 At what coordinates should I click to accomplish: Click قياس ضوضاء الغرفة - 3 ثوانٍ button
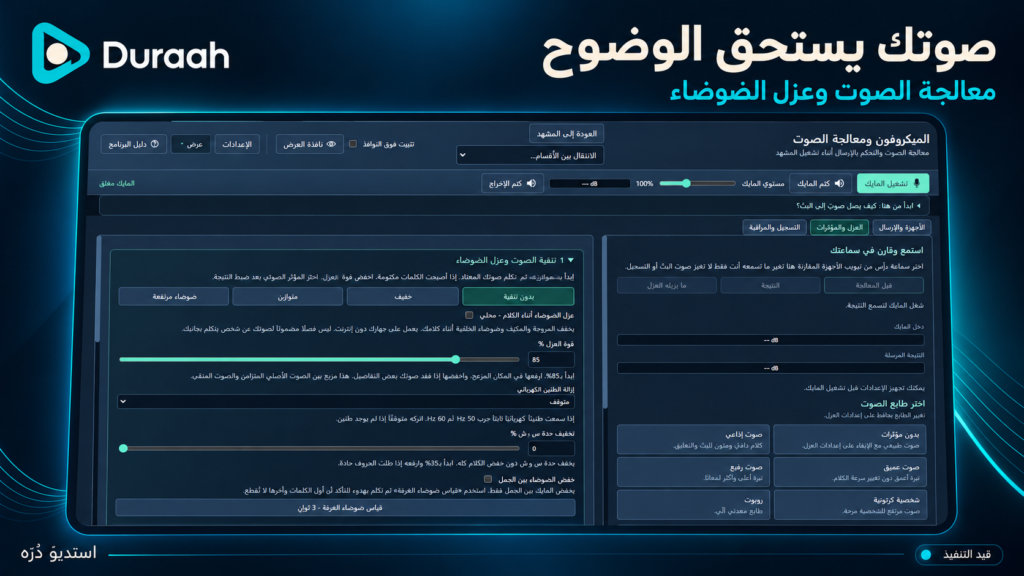point(345,507)
